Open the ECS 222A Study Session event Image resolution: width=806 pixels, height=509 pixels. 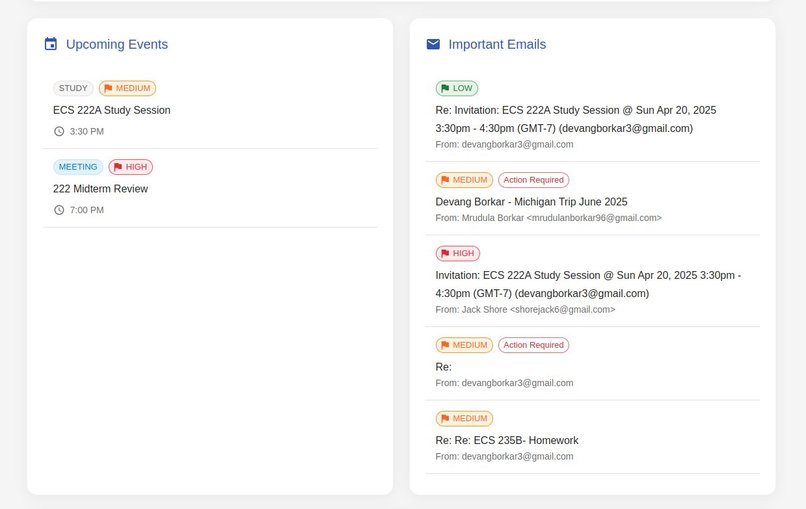[210, 110]
